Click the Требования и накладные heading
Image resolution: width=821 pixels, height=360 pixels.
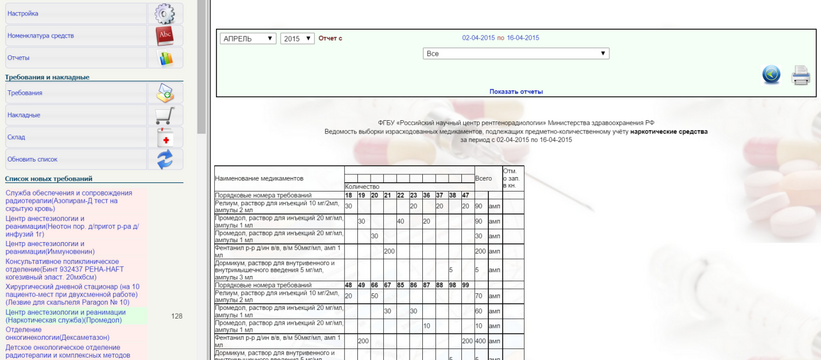click(x=47, y=77)
